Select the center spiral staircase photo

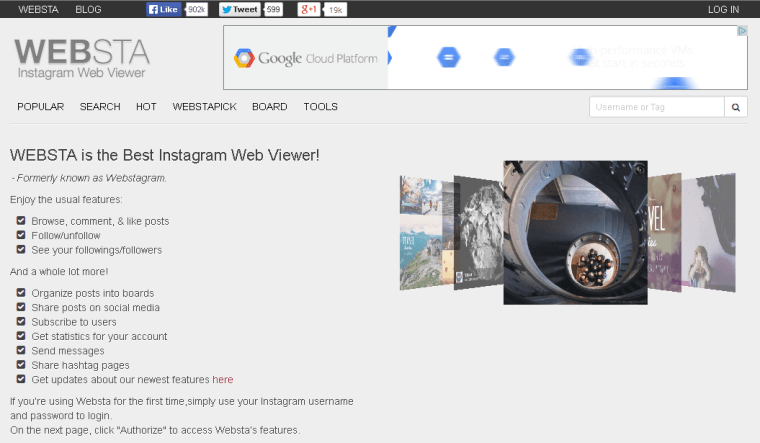(575, 233)
